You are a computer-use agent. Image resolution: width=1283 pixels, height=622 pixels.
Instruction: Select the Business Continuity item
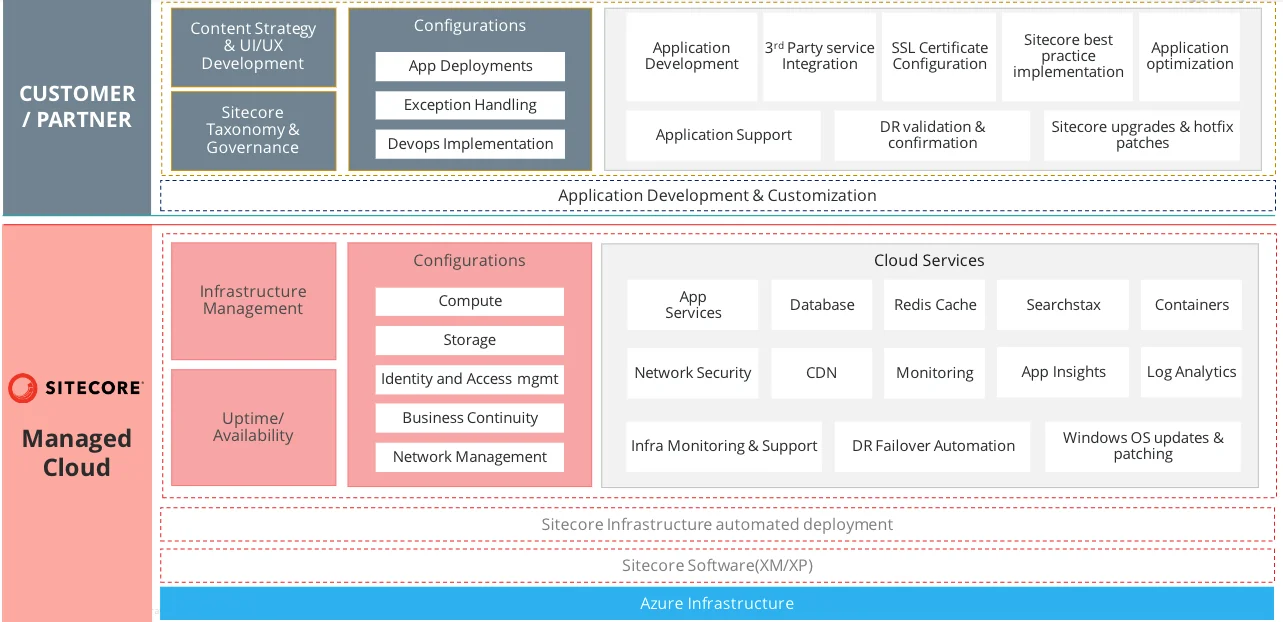(x=470, y=418)
